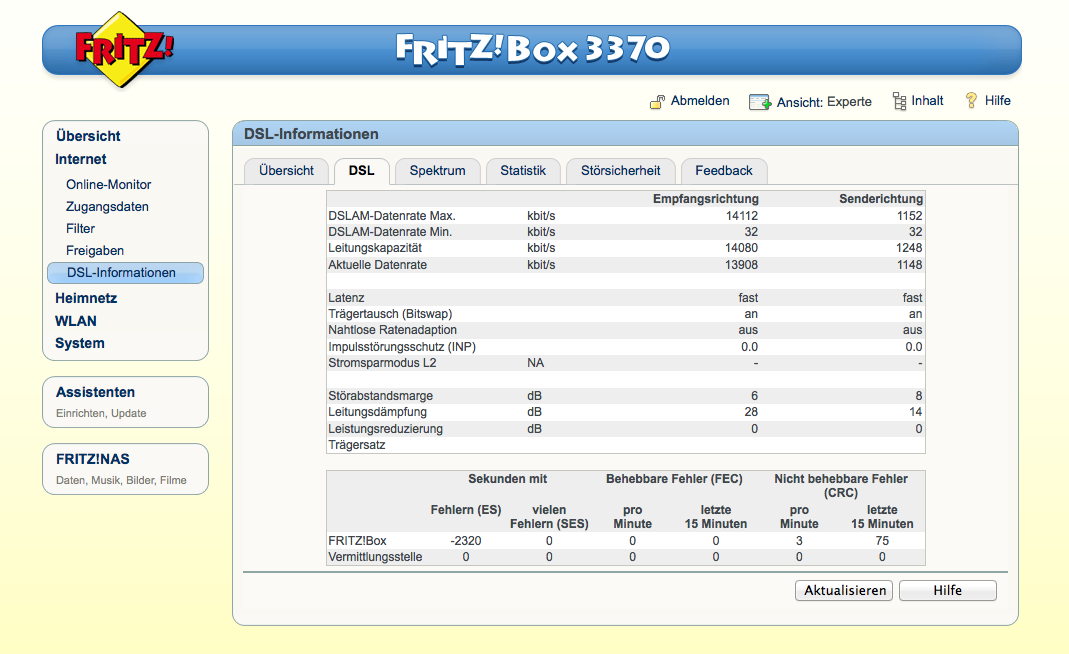Click the Vermittlungsstelle row label

tap(375, 557)
